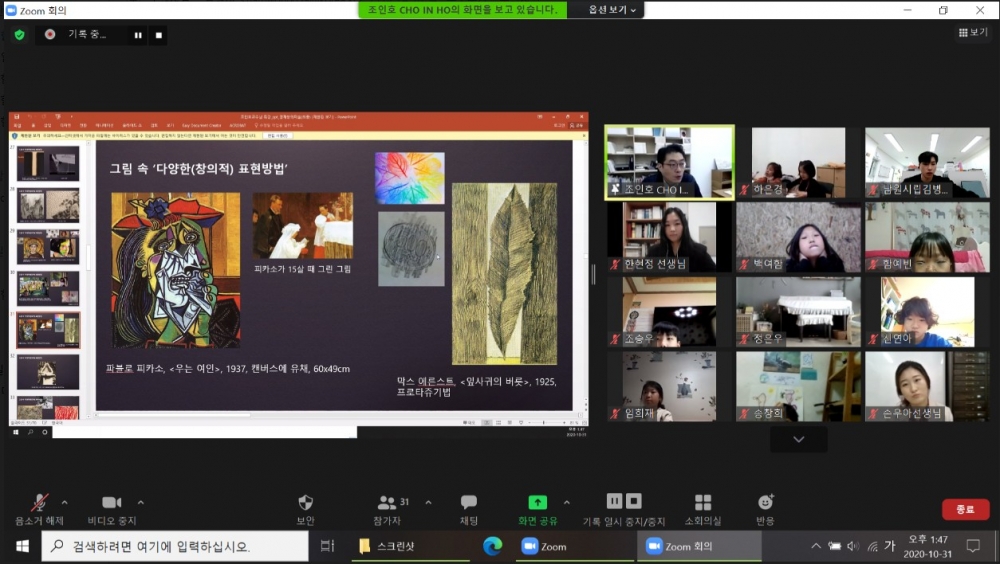Open the participants (참가자) panel
Image resolution: width=1000 pixels, height=564 pixels.
point(387,509)
